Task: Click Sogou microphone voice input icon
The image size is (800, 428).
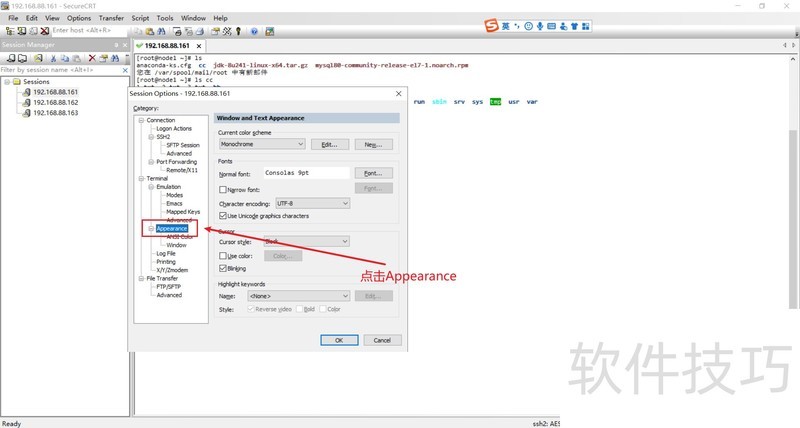Action: coord(540,26)
